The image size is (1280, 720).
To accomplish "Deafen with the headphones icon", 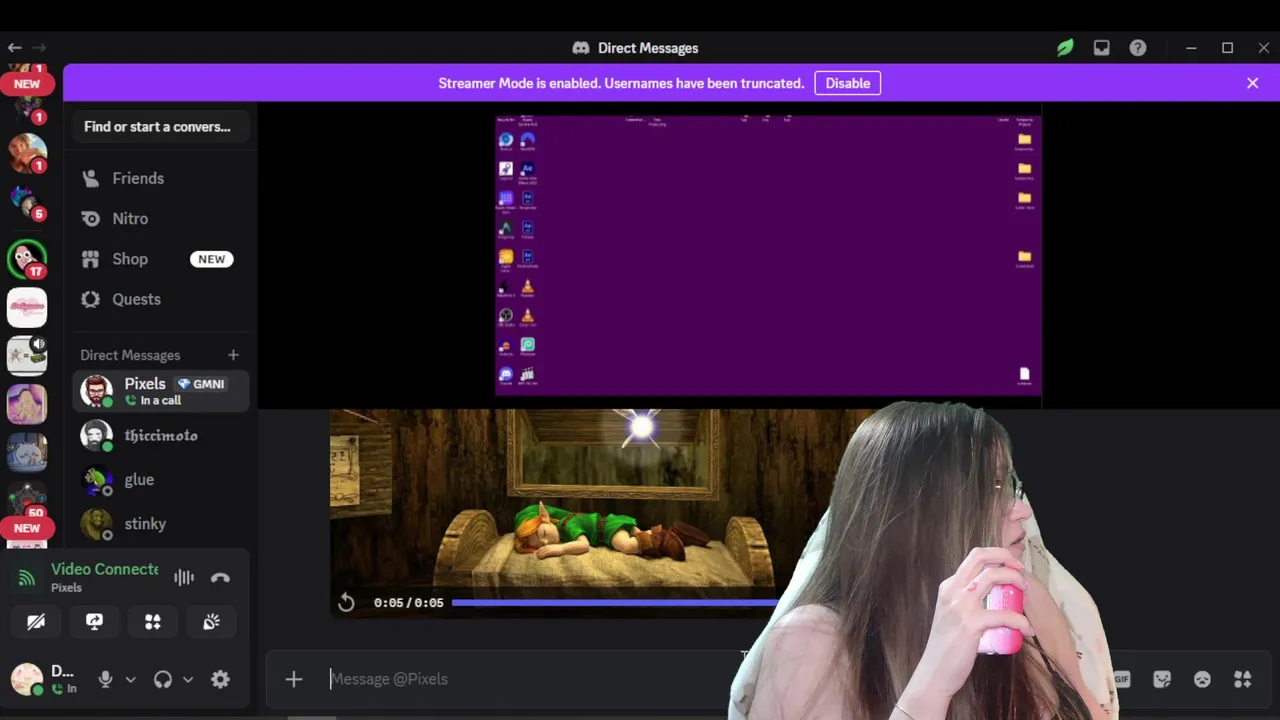I will tap(163, 679).
